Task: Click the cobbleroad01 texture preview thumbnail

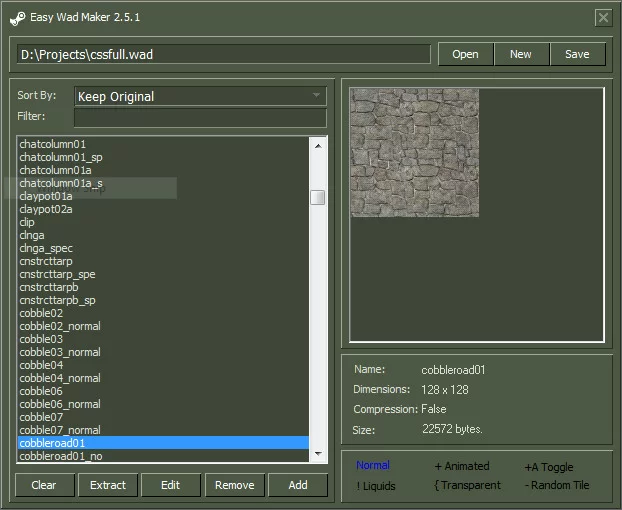Action: pyautogui.click(x=414, y=153)
